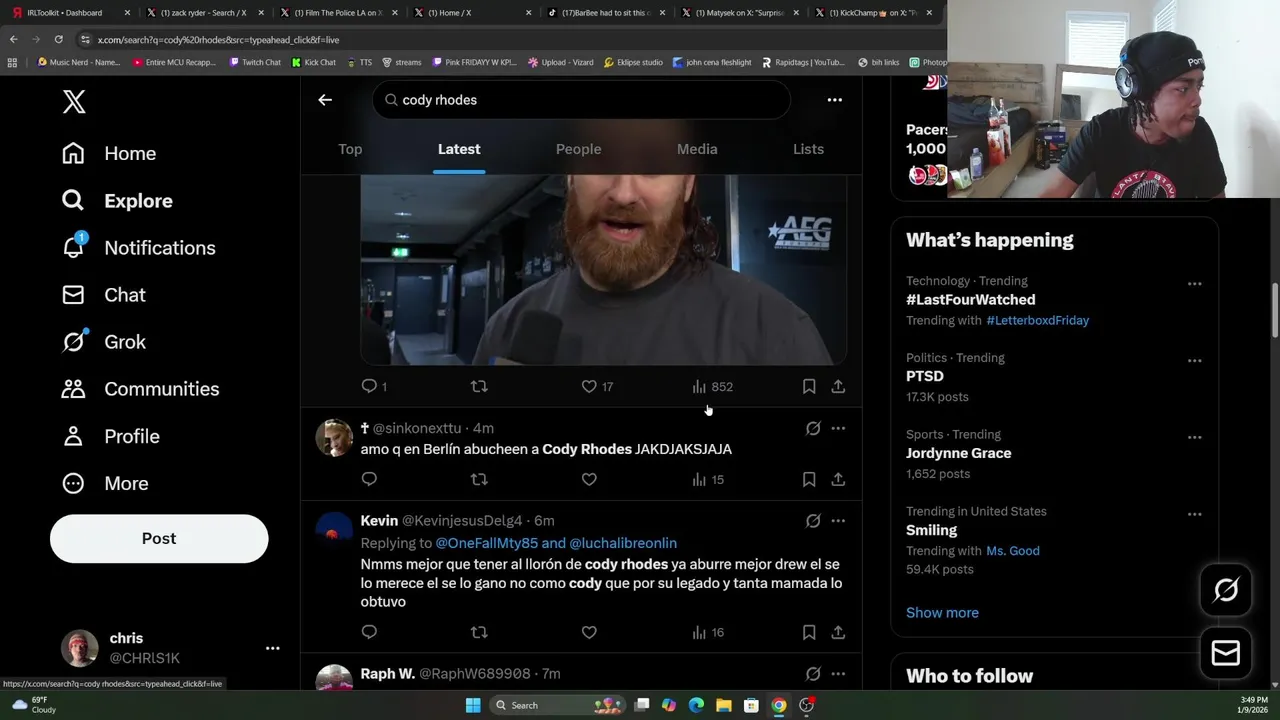This screenshot has width=1280, height=720.
Task: Open Communities in sidebar
Action: pyautogui.click(x=140, y=389)
